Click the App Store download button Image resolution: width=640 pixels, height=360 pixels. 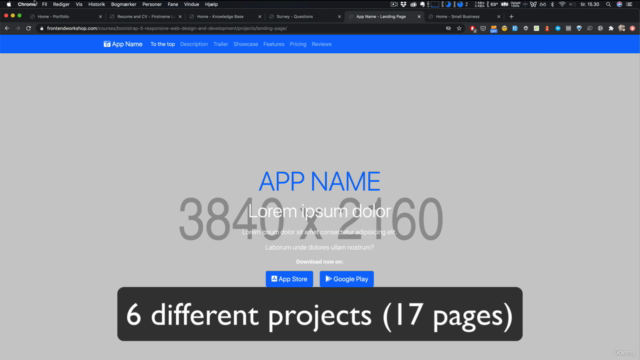click(x=289, y=279)
